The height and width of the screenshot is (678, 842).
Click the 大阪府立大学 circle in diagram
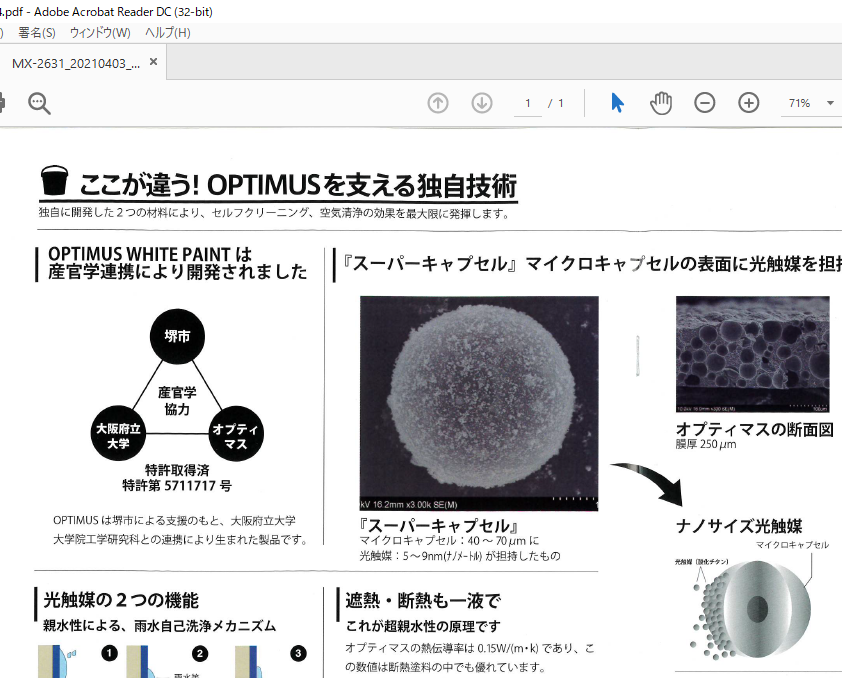[118, 434]
